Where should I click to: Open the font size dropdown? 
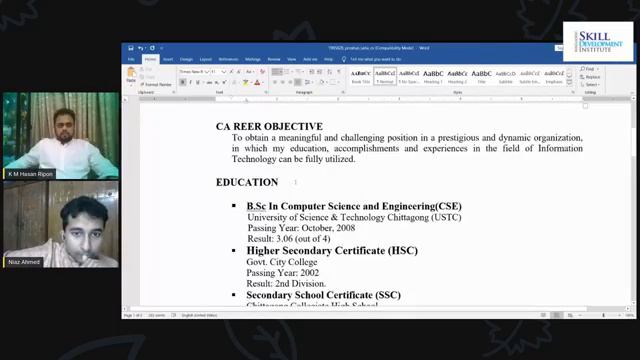pyautogui.click(x=224, y=72)
